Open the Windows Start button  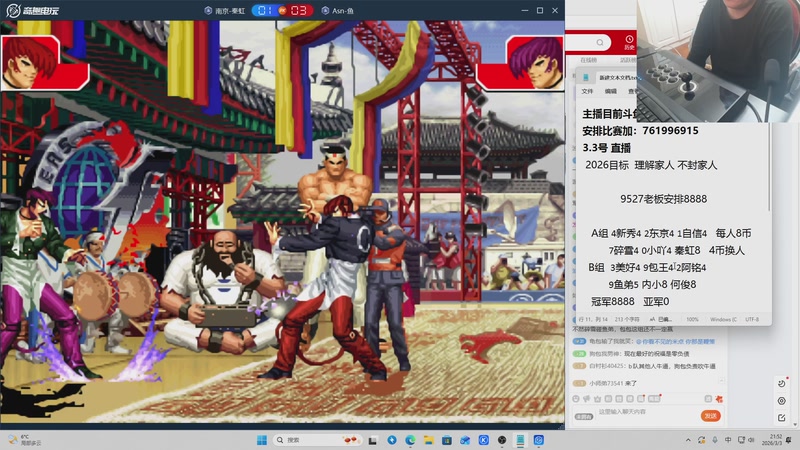(x=262, y=440)
